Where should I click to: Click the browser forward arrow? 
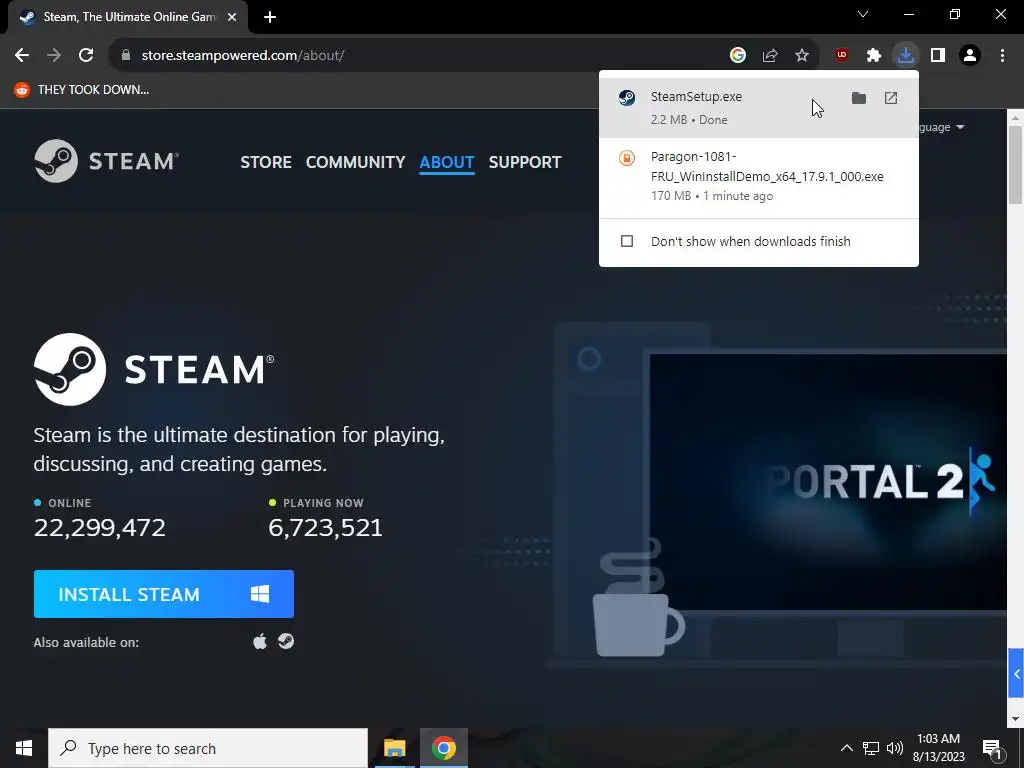(54, 56)
